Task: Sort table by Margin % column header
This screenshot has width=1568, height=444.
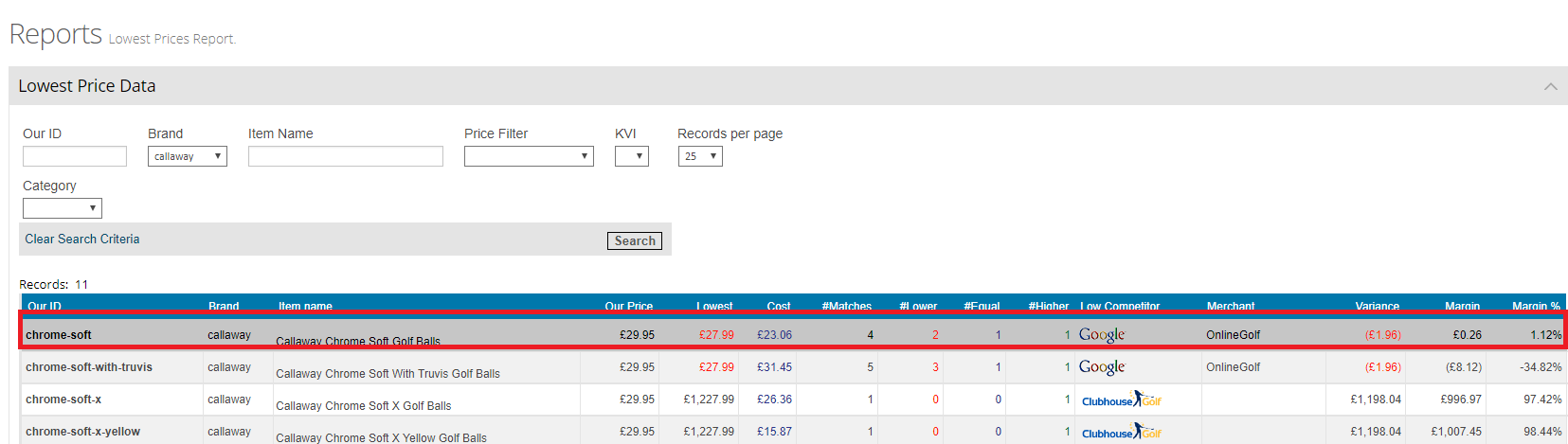Action: pyautogui.click(x=1535, y=306)
